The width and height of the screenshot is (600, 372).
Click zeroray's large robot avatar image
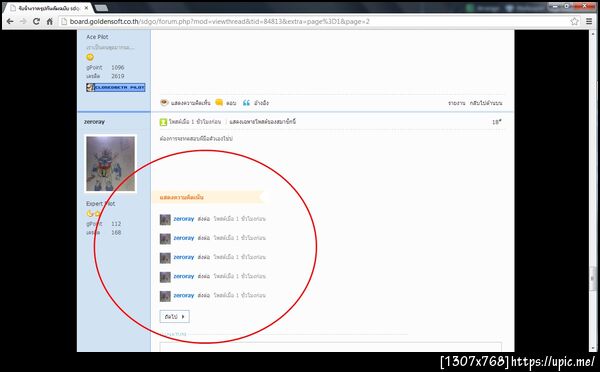click(x=110, y=163)
